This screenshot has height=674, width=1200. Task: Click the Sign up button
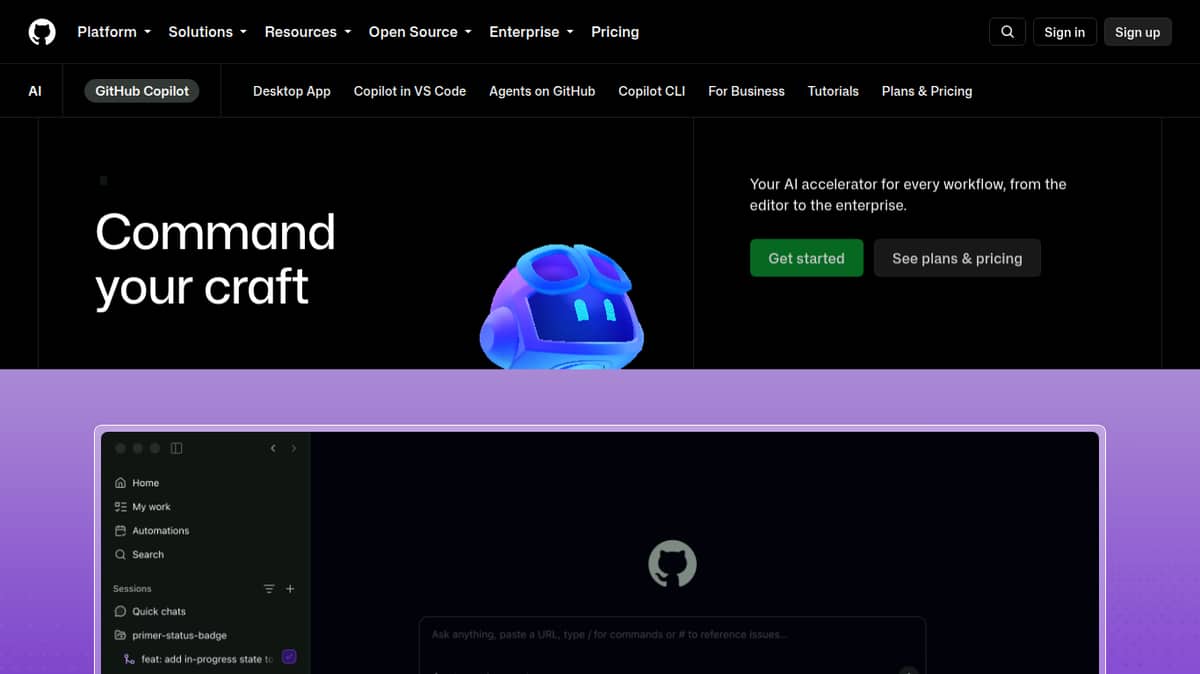click(x=1138, y=32)
